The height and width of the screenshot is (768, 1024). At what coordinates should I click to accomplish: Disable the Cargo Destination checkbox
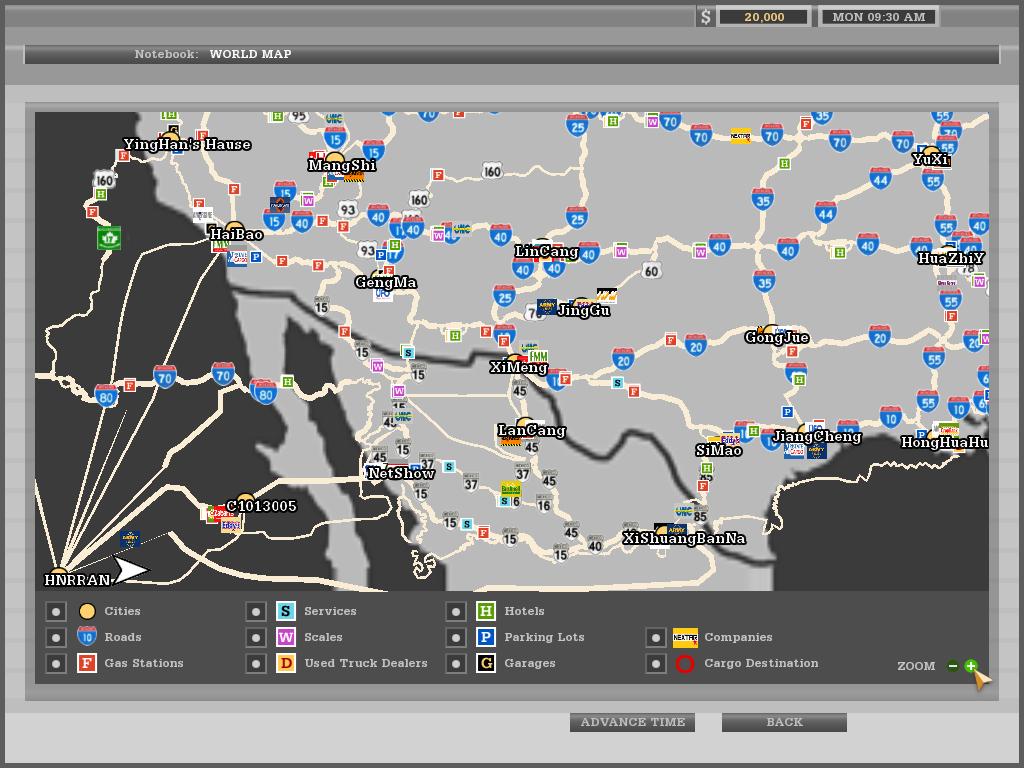pyautogui.click(x=656, y=663)
